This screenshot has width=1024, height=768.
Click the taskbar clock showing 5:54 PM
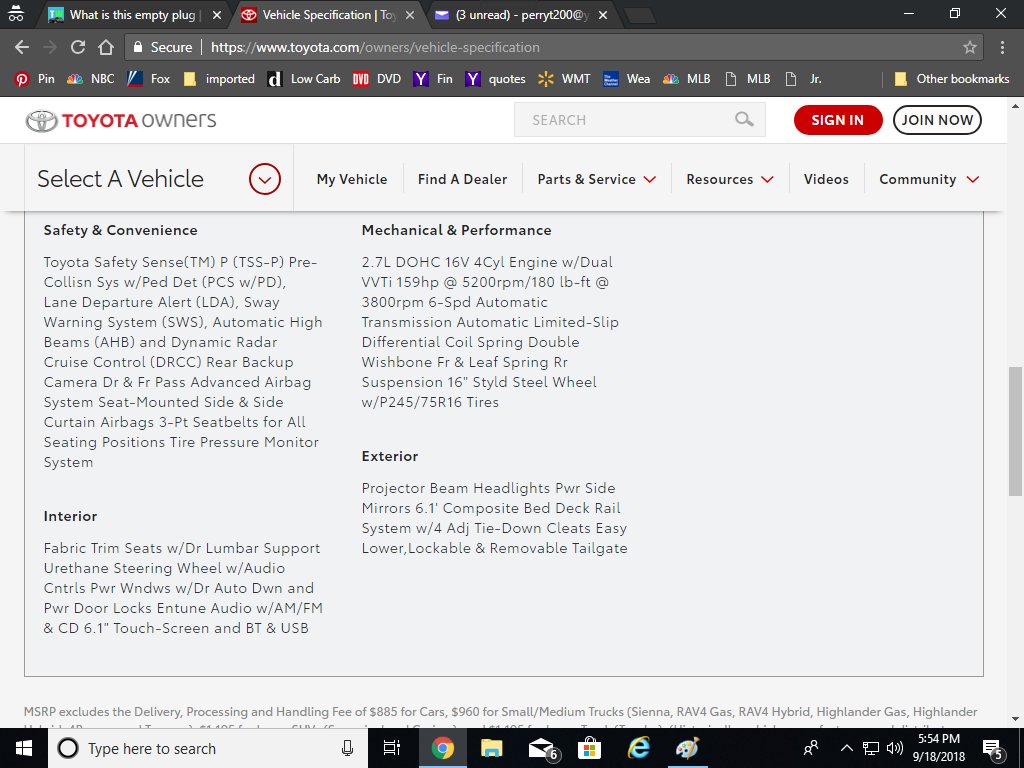pyautogui.click(x=938, y=748)
